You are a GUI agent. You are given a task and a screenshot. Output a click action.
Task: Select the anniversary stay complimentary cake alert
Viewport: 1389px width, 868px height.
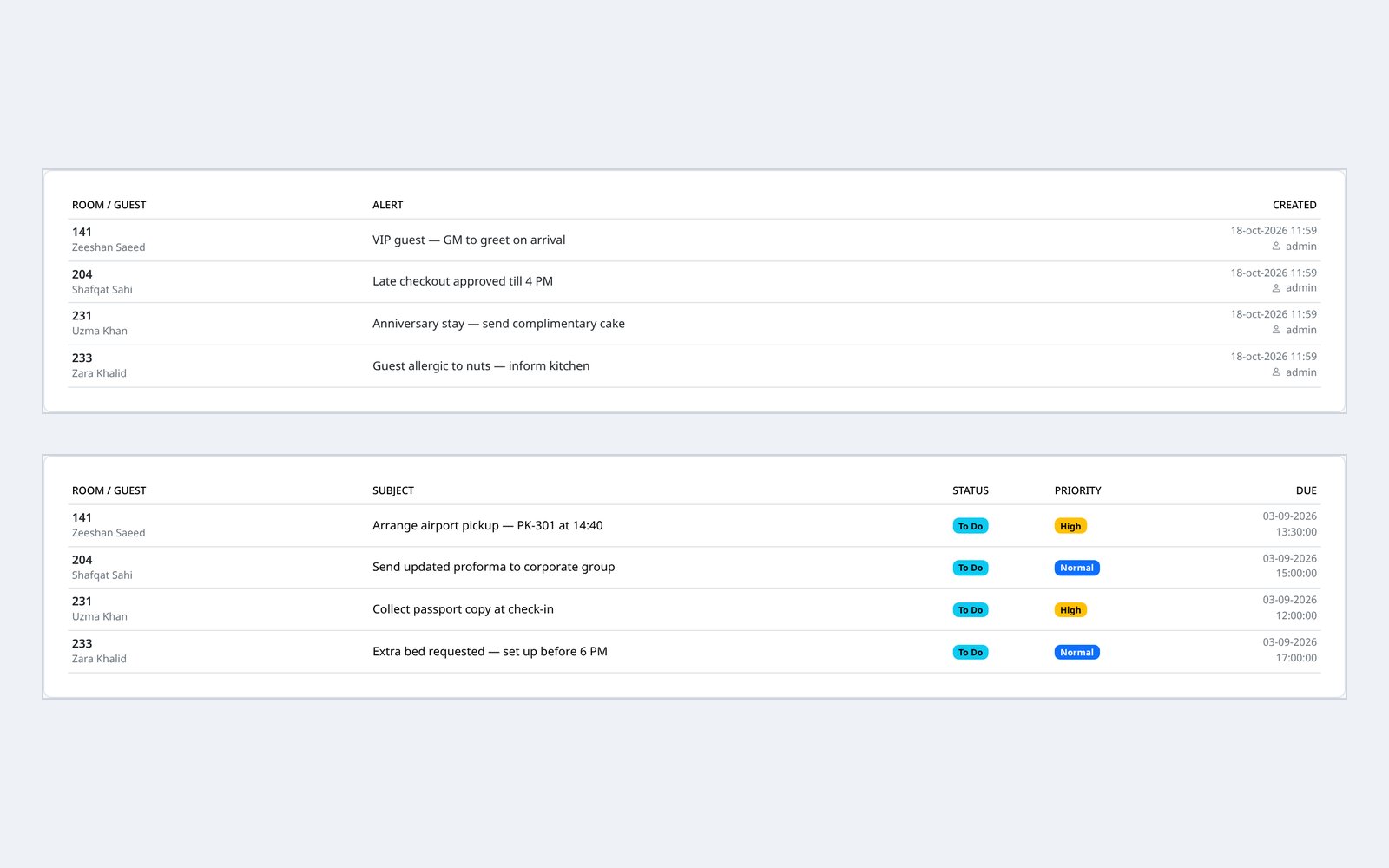498,324
